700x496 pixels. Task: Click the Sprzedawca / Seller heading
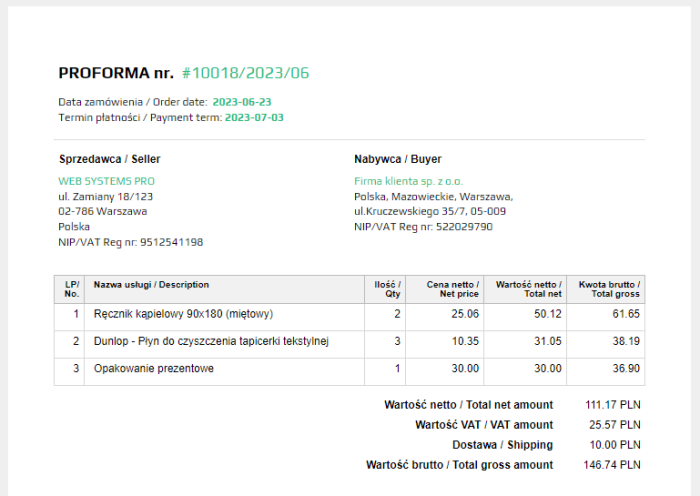[x=109, y=159]
